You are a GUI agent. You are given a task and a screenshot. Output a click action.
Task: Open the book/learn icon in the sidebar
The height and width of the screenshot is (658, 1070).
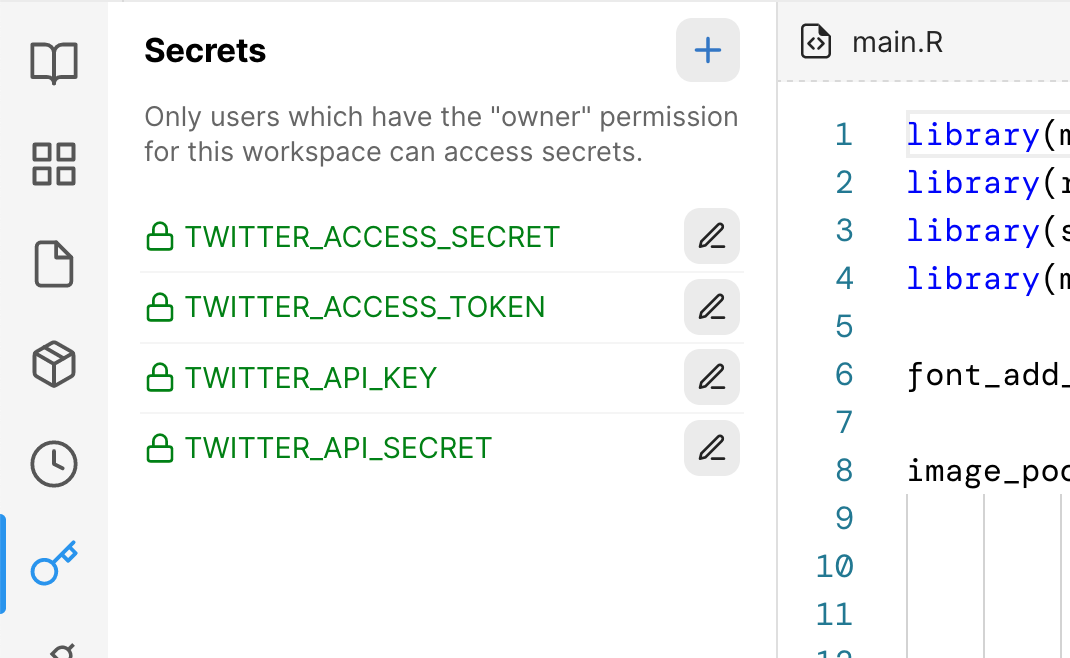point(54,63)
